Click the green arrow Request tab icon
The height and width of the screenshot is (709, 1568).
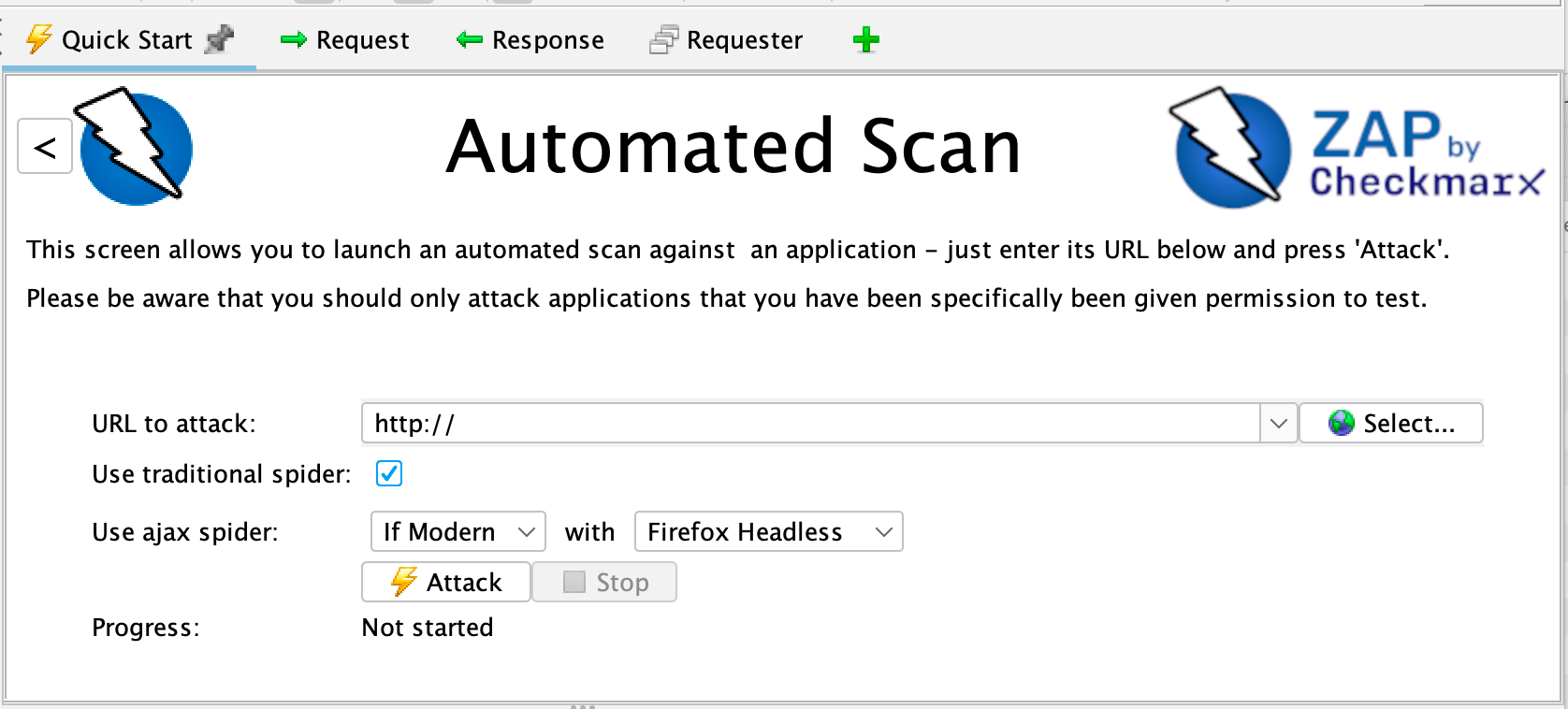point(294,40)
